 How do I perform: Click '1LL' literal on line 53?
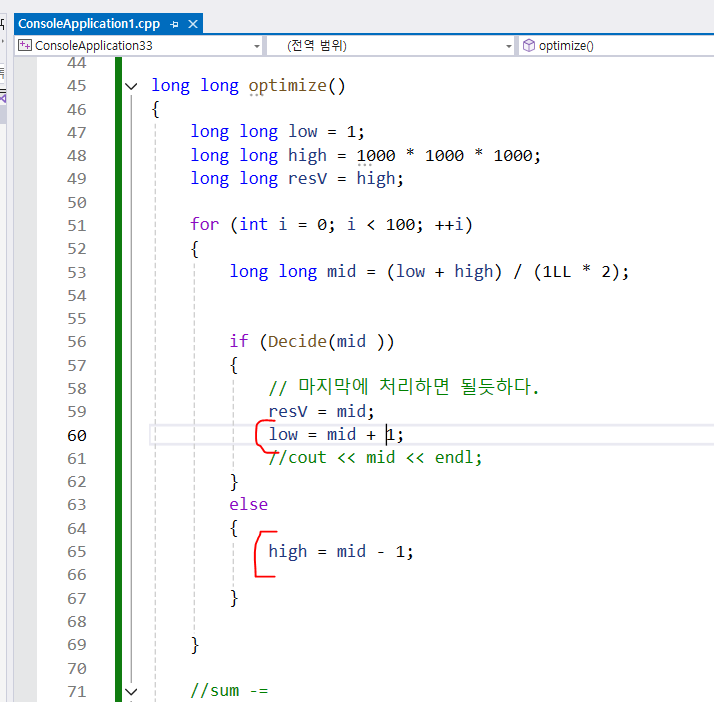pos(556,272)
